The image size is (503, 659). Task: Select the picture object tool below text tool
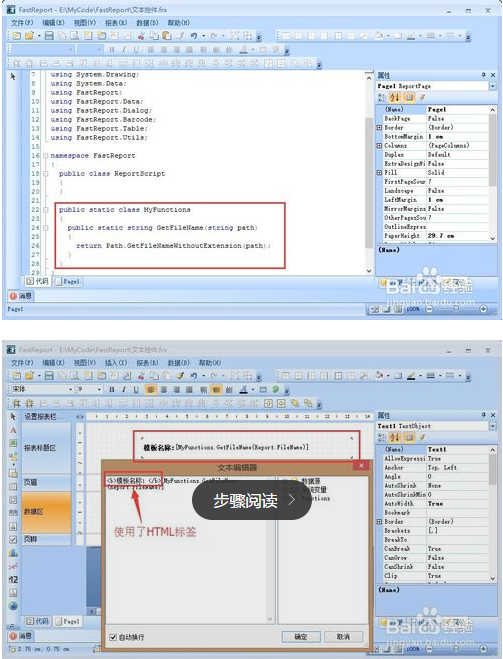(13, 443)
